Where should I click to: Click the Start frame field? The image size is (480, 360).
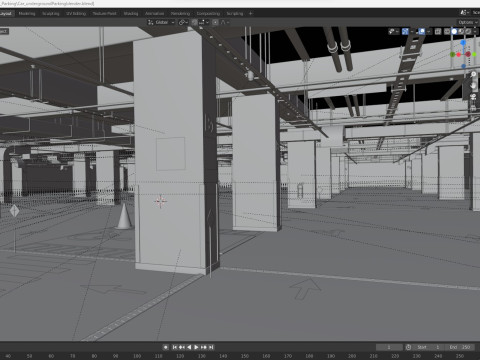[429, 347]
